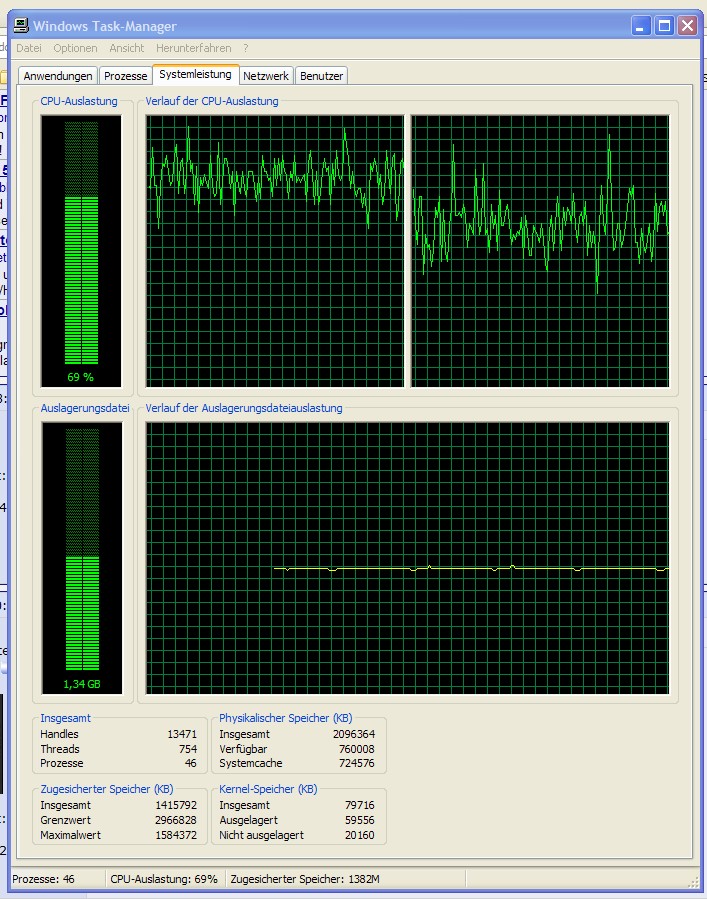Click the window resize grip in status bar
The image size is (707, 899).
693,881
